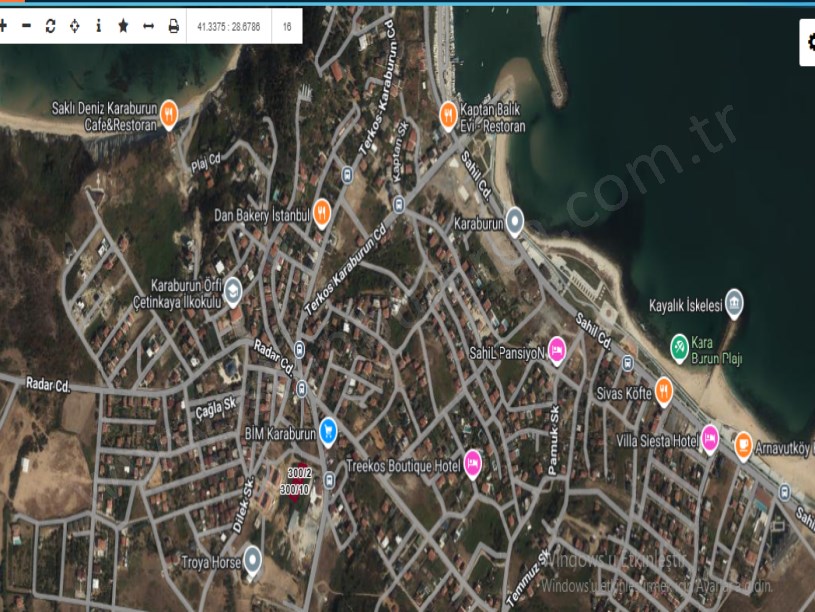
Task: Select the map zoom-in tool
Action: tap(5, 25)
